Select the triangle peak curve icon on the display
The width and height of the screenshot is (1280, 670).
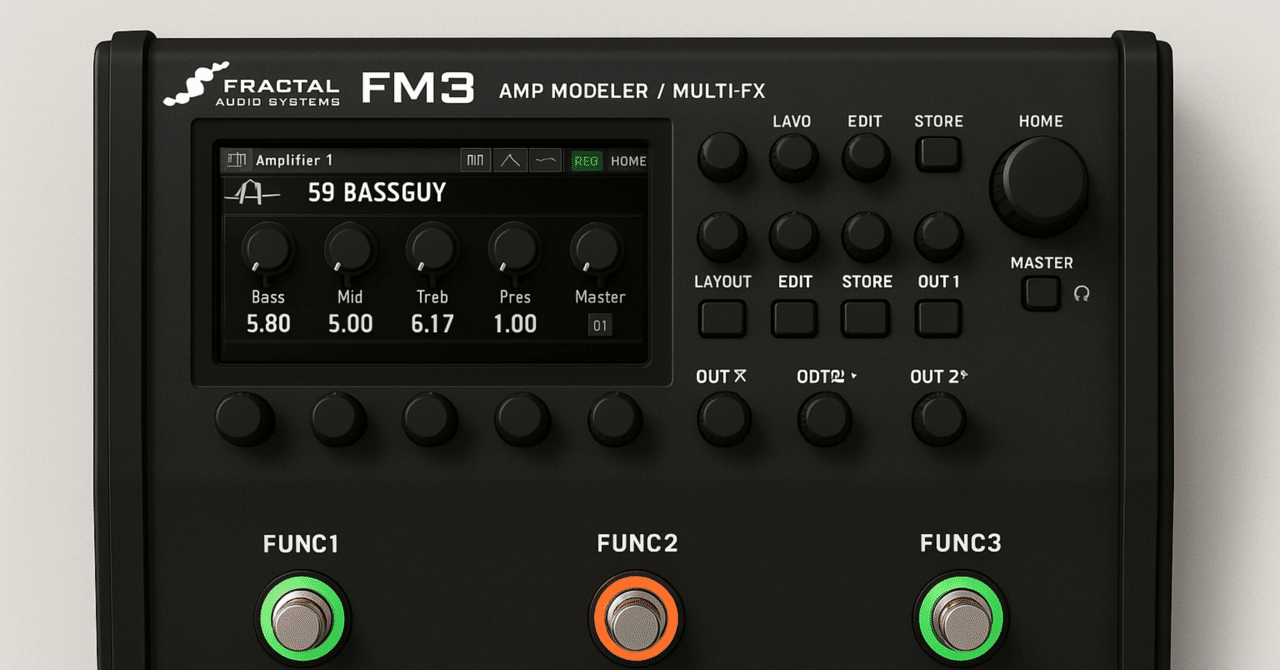(x=510, y=160)
